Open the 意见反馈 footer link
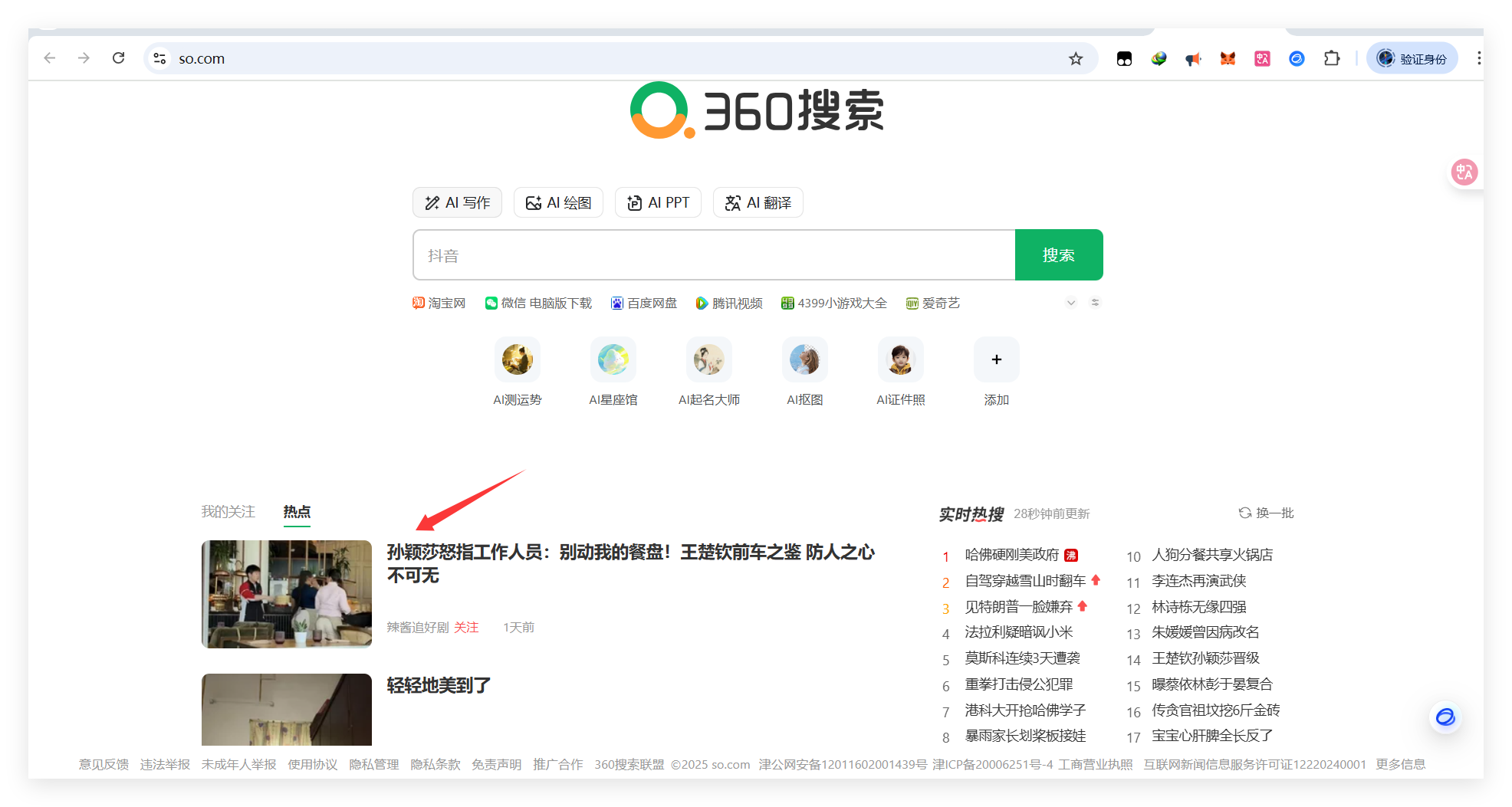Image resolution: width=1512 pixels, height=807 pixels. pyautogui.click(x=104, y=764)
